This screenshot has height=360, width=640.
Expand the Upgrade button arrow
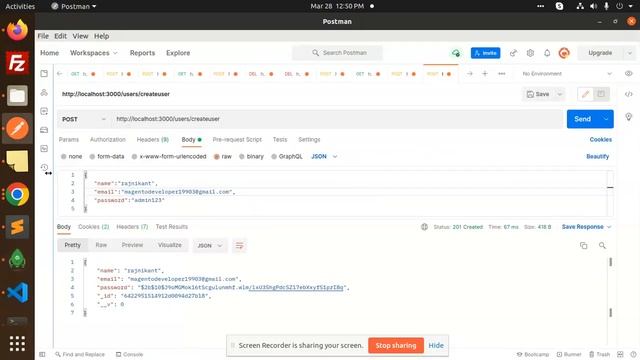pyautogui.click(x=630, y=53)
